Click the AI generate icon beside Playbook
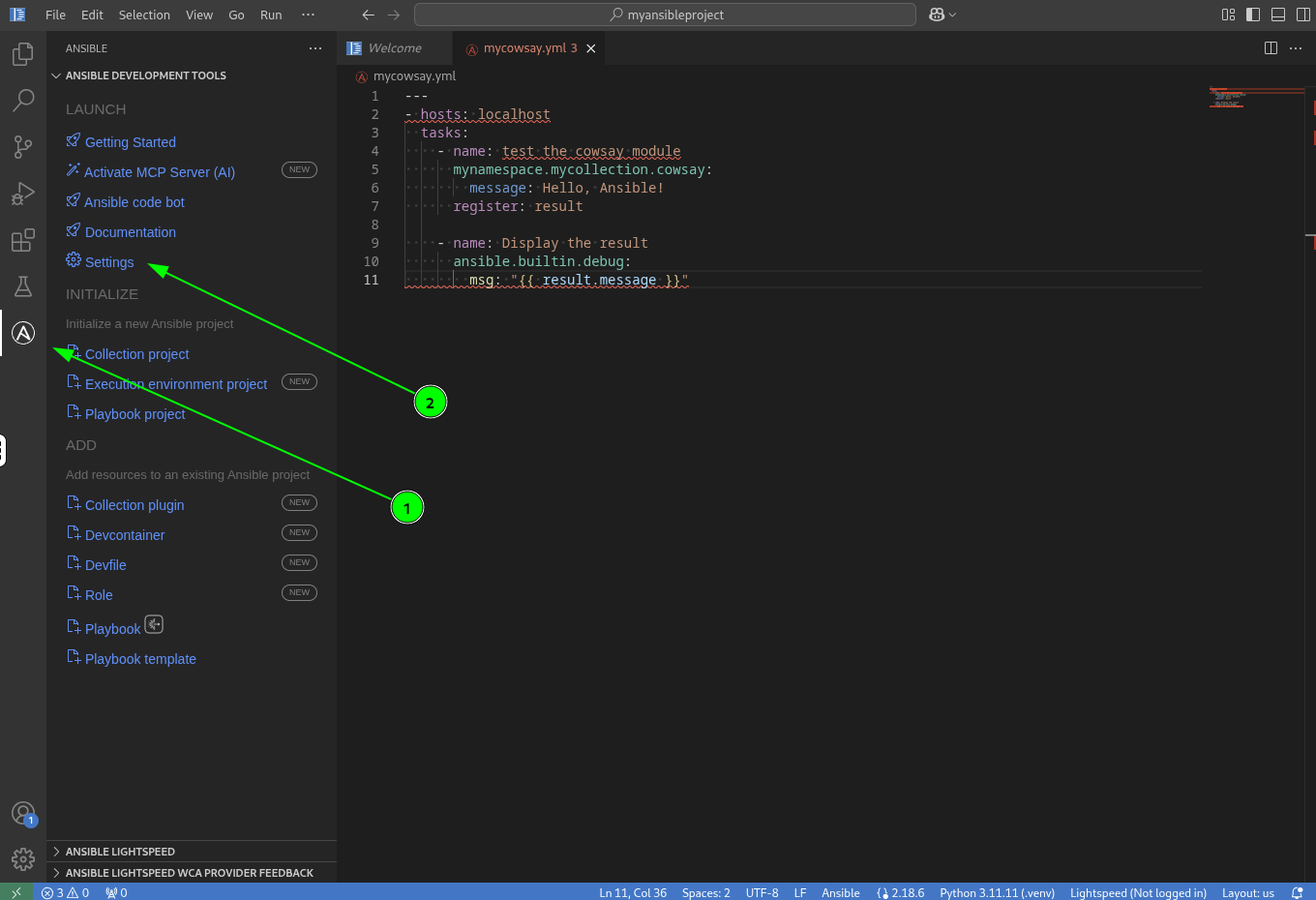 (154, 624)
